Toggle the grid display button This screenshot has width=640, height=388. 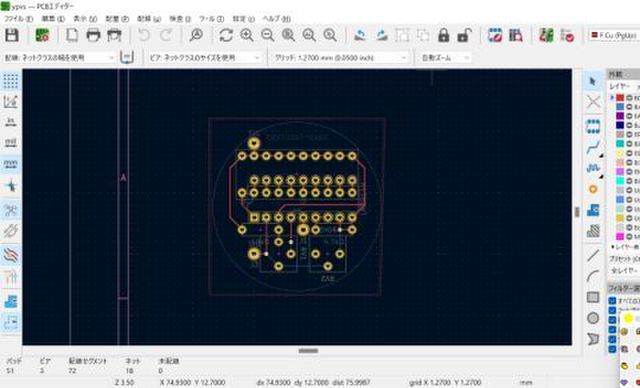click(11, 81)
